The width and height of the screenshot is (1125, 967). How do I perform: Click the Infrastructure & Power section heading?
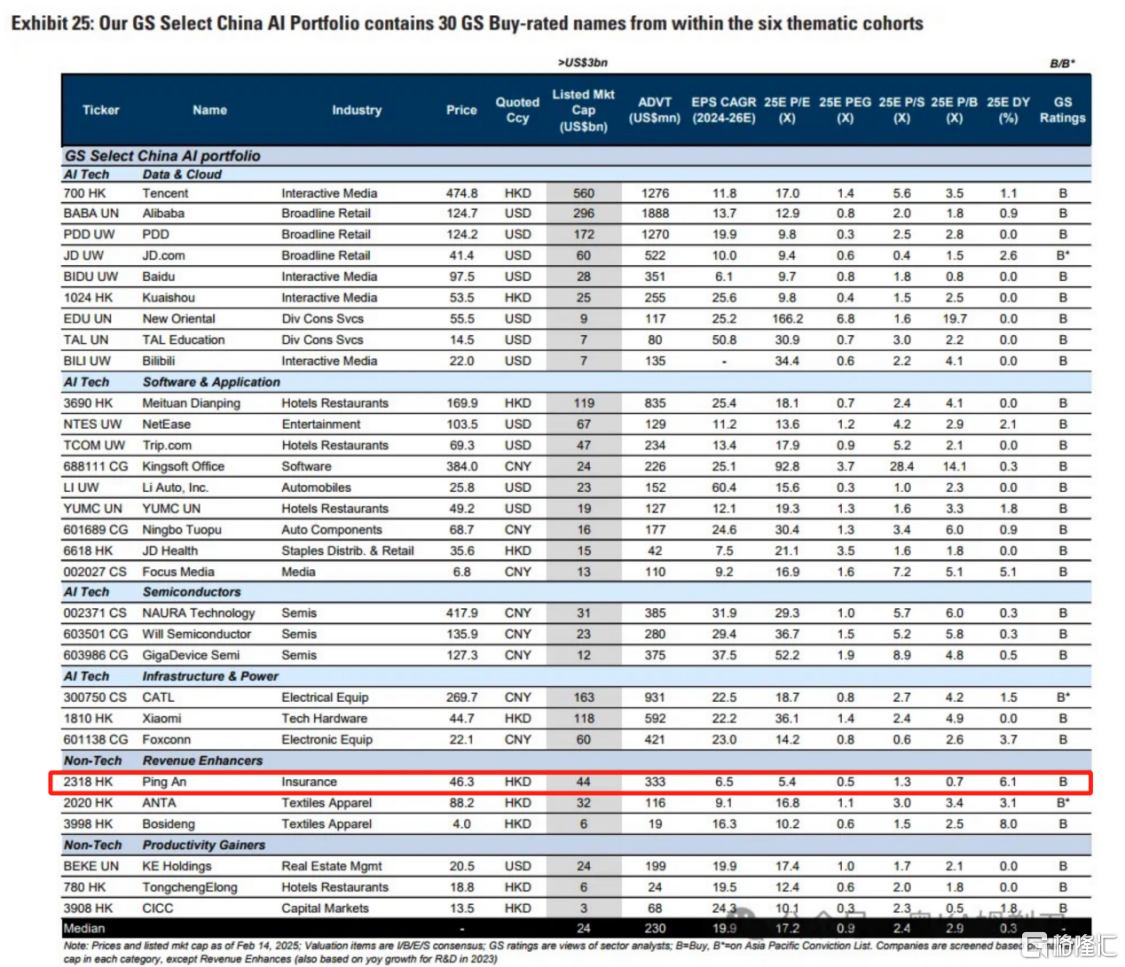click(211, 676)
